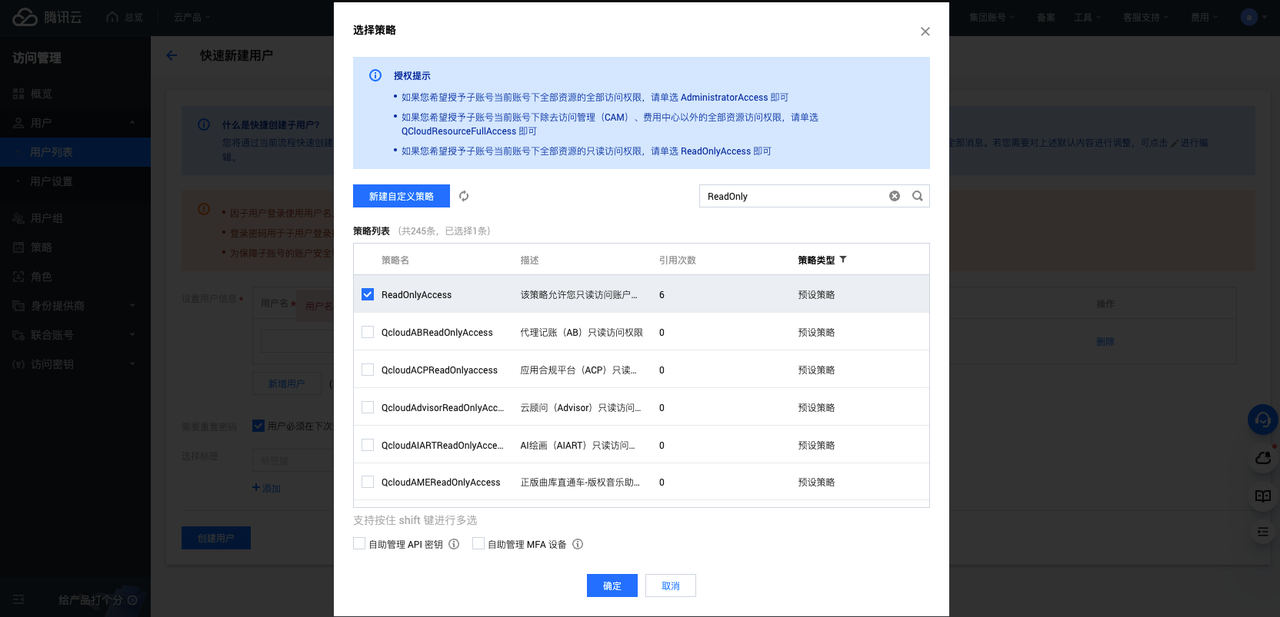Screen dimensions: 1280x617
Task: Click the ReadOnlyAccess policy name
Action: (x=416, y=295)
